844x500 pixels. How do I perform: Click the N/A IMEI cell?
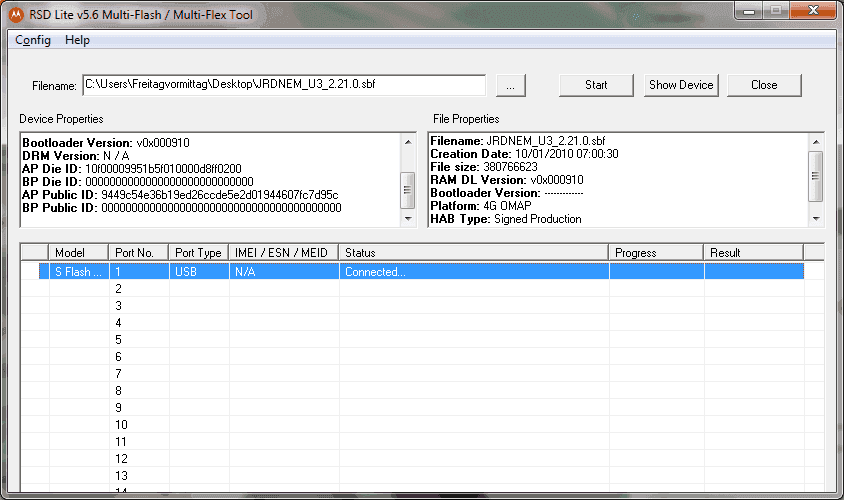[284, 272]
